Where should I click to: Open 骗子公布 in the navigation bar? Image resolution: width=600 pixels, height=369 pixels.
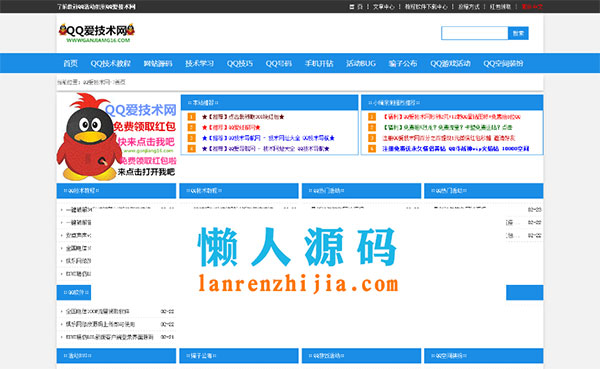click(403, 64)
